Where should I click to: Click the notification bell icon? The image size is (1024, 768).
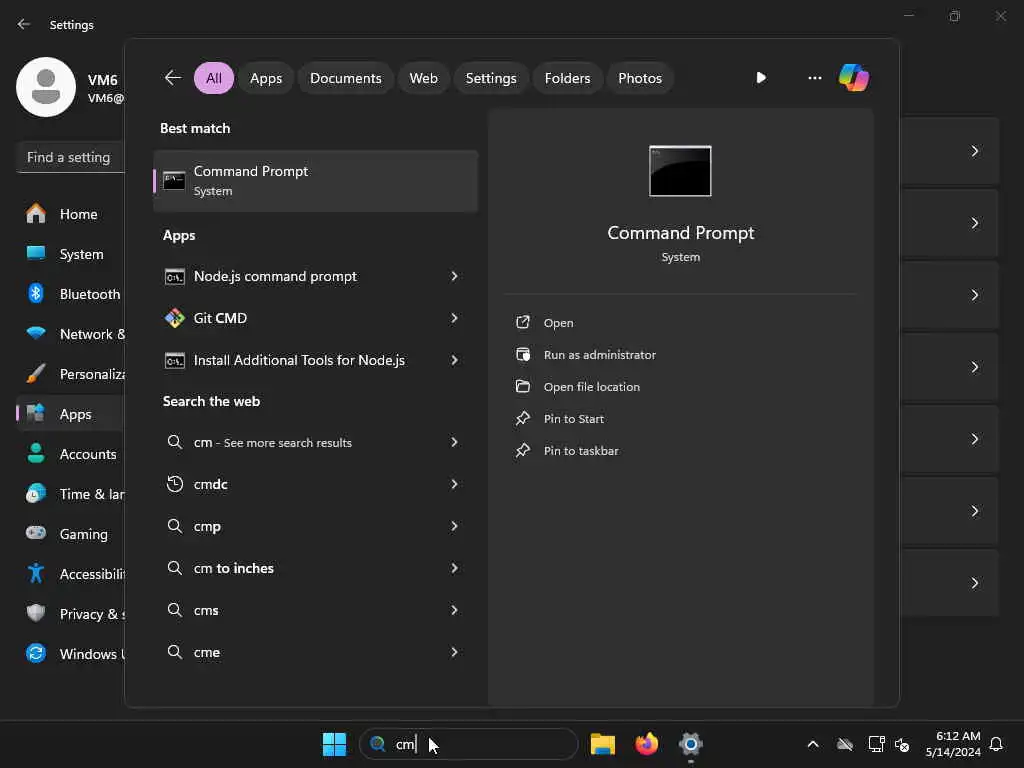tap(996, 744)
